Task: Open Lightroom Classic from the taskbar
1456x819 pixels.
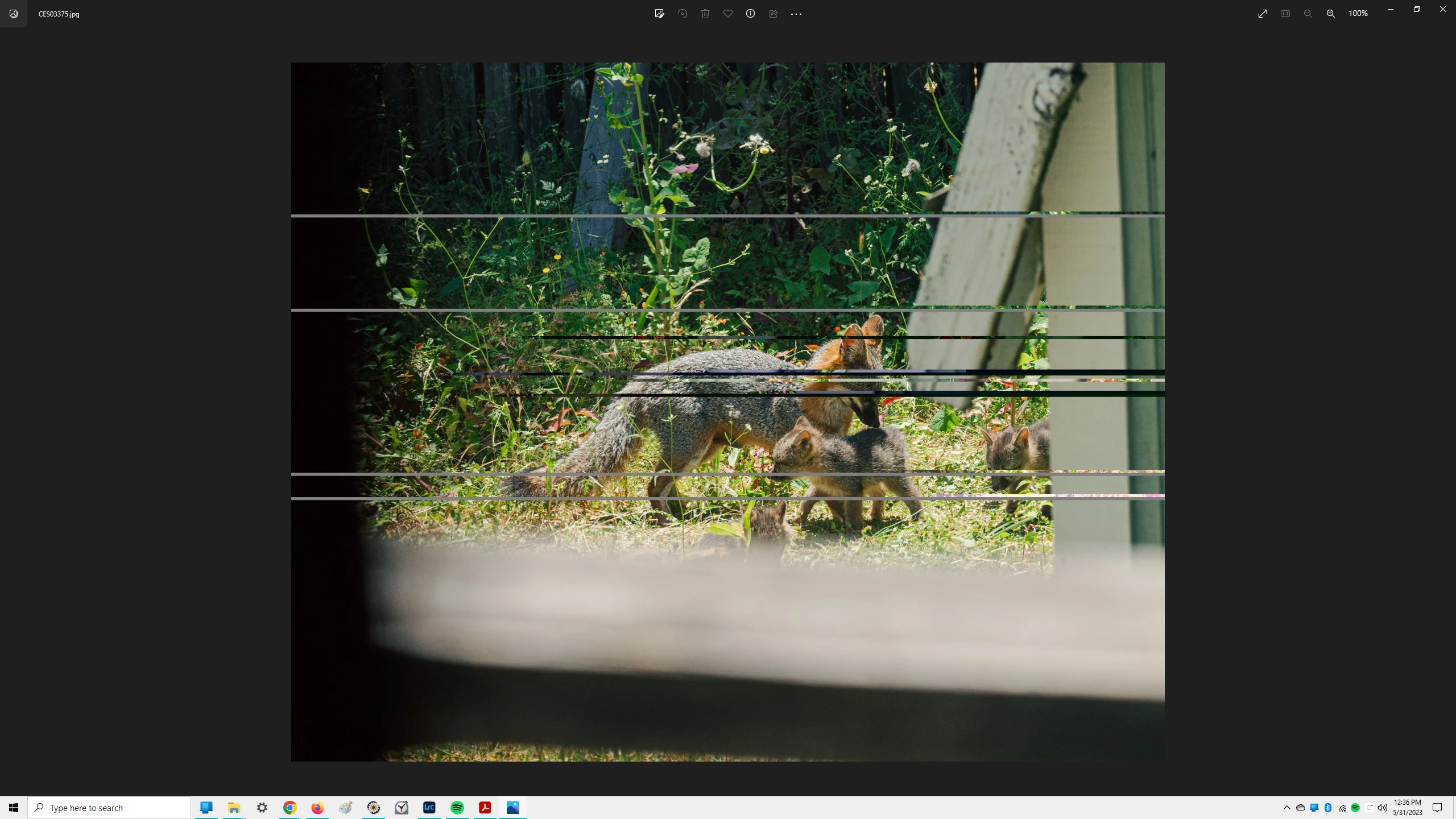Action: click(429, 808)
